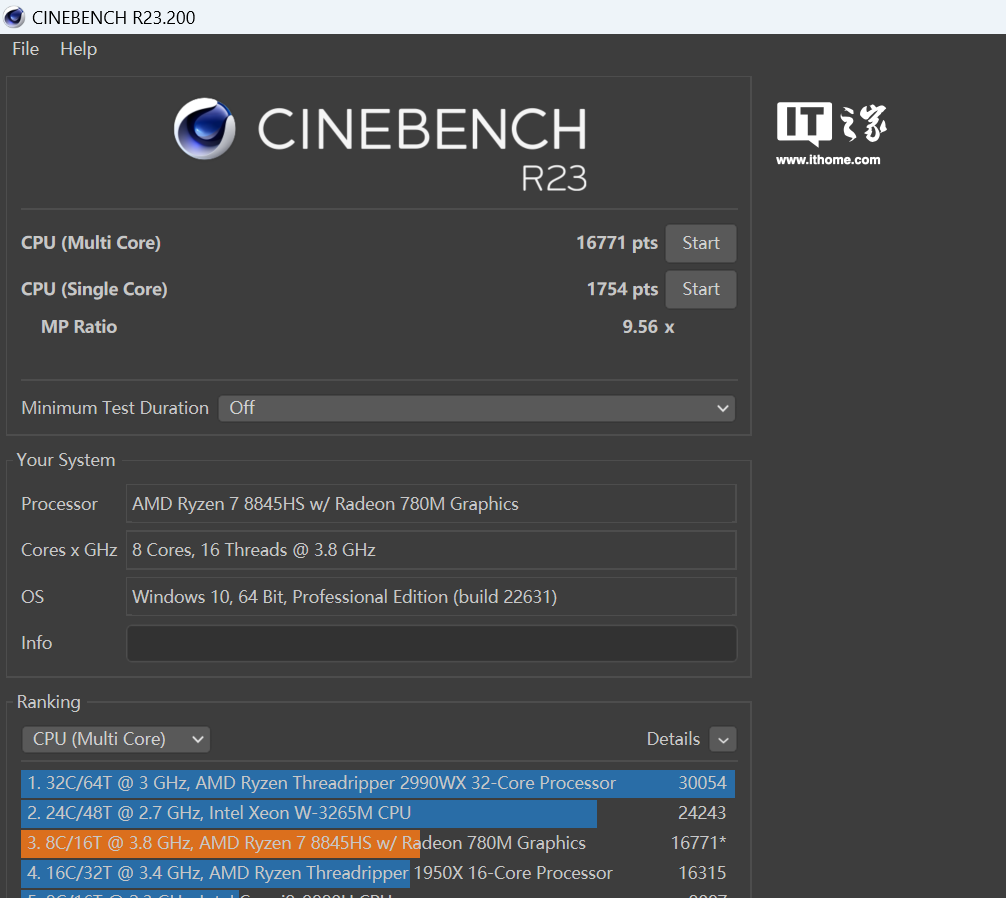Start the CPU Single Core test
This screenshot has width=1006, height=898.
(700, 289)
